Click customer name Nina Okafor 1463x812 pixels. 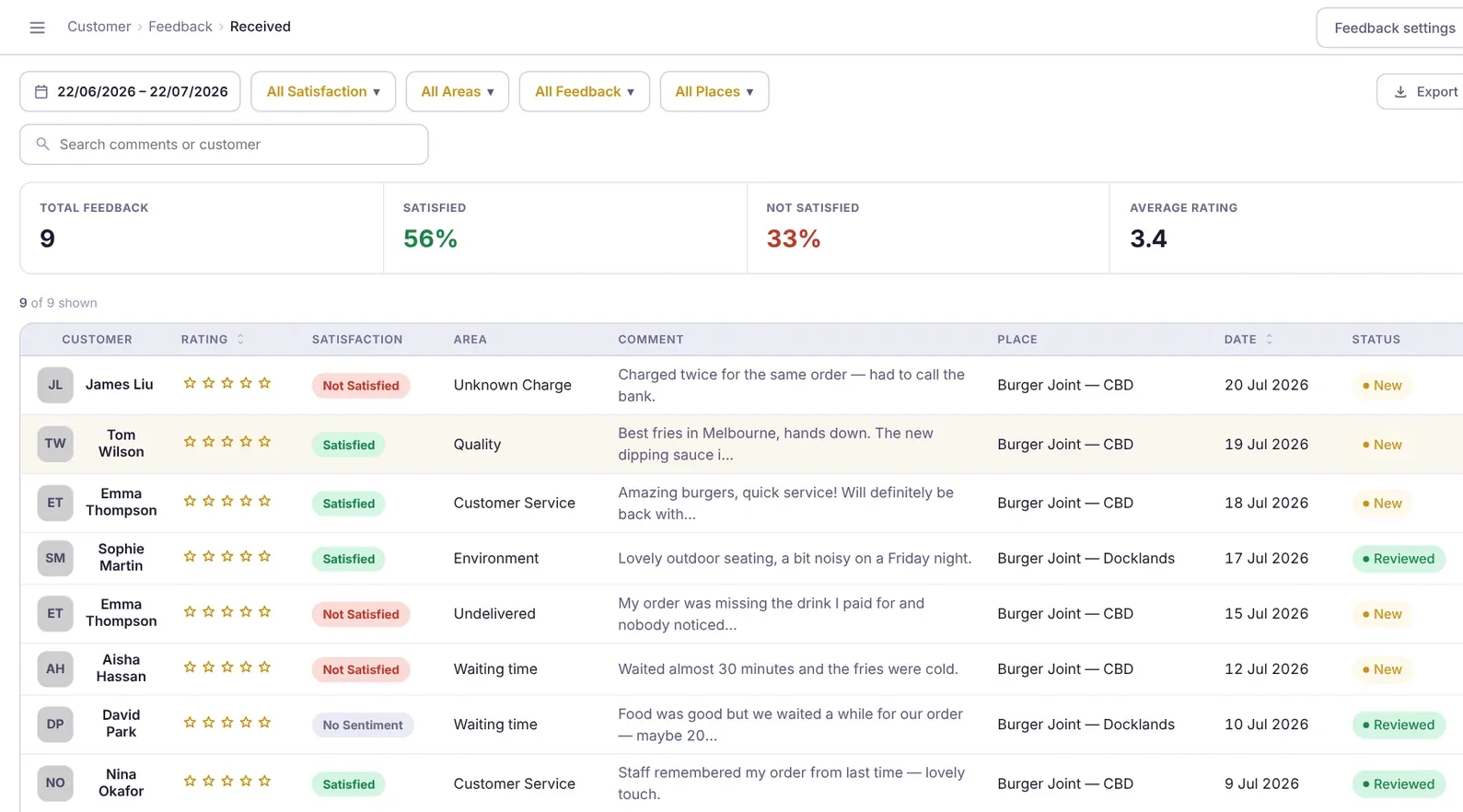pyautogui.click(x=121, y=783)
